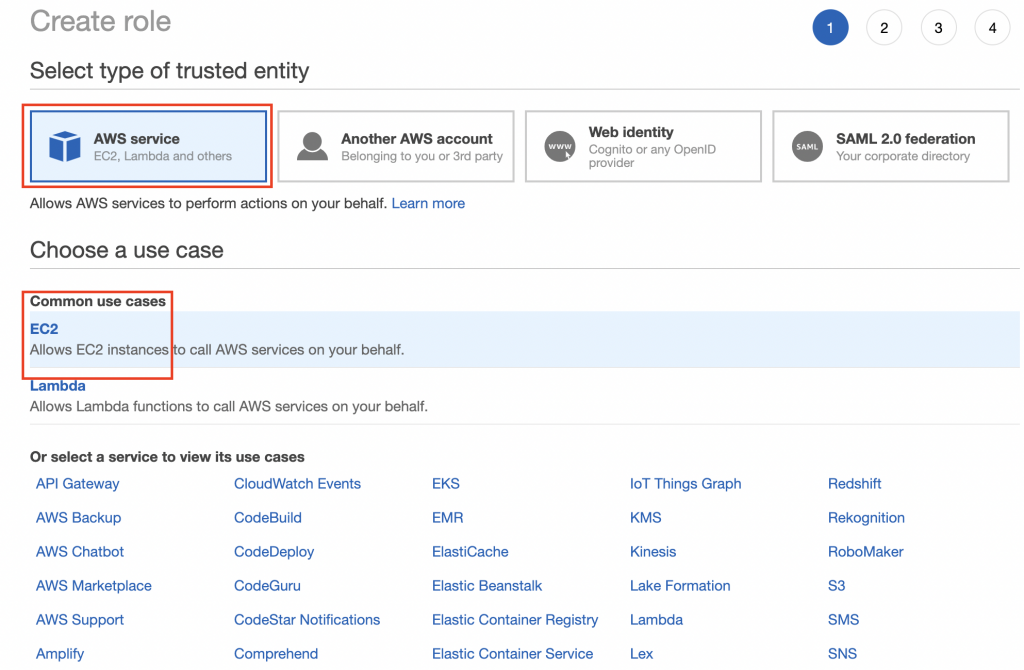Open the Amplify service link
This screenshot has height=670, width=1024.
(x=60, y=654)
